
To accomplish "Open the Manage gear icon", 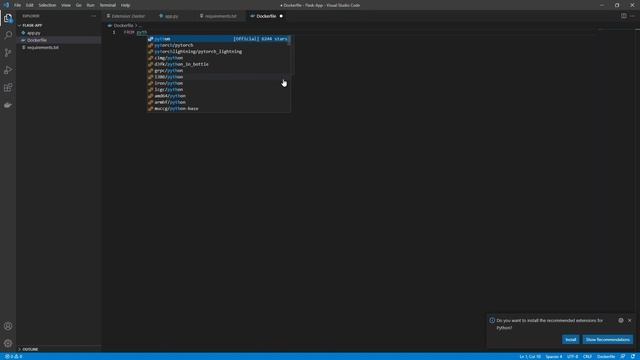I will click(x=8, y=343).
